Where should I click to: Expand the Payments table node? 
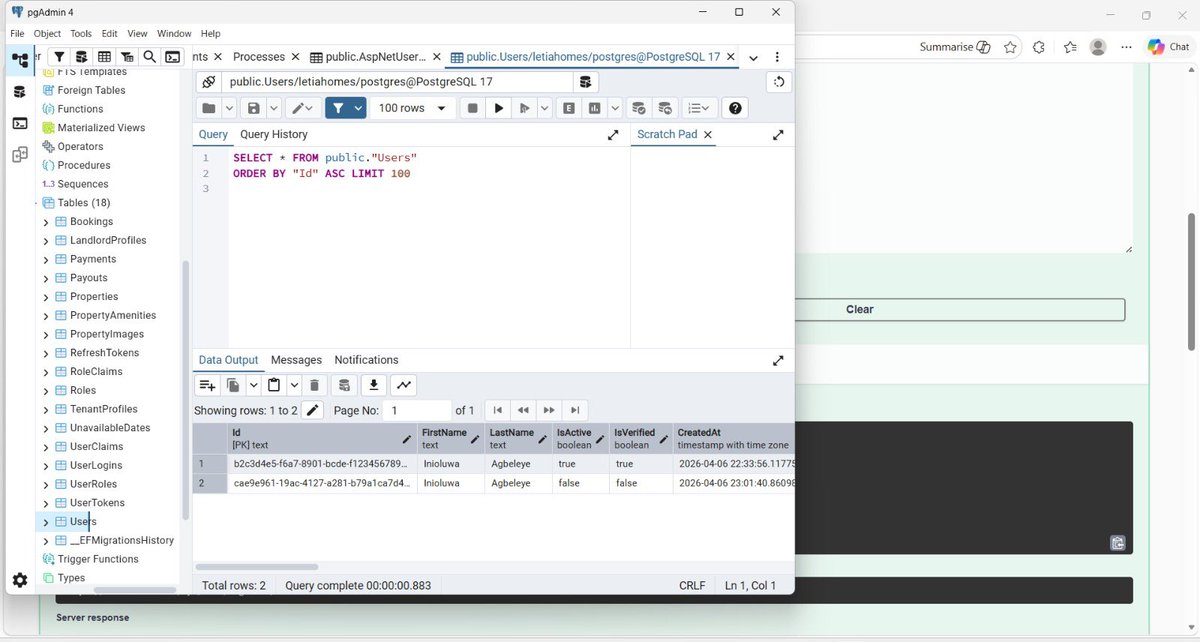[46, 260]
